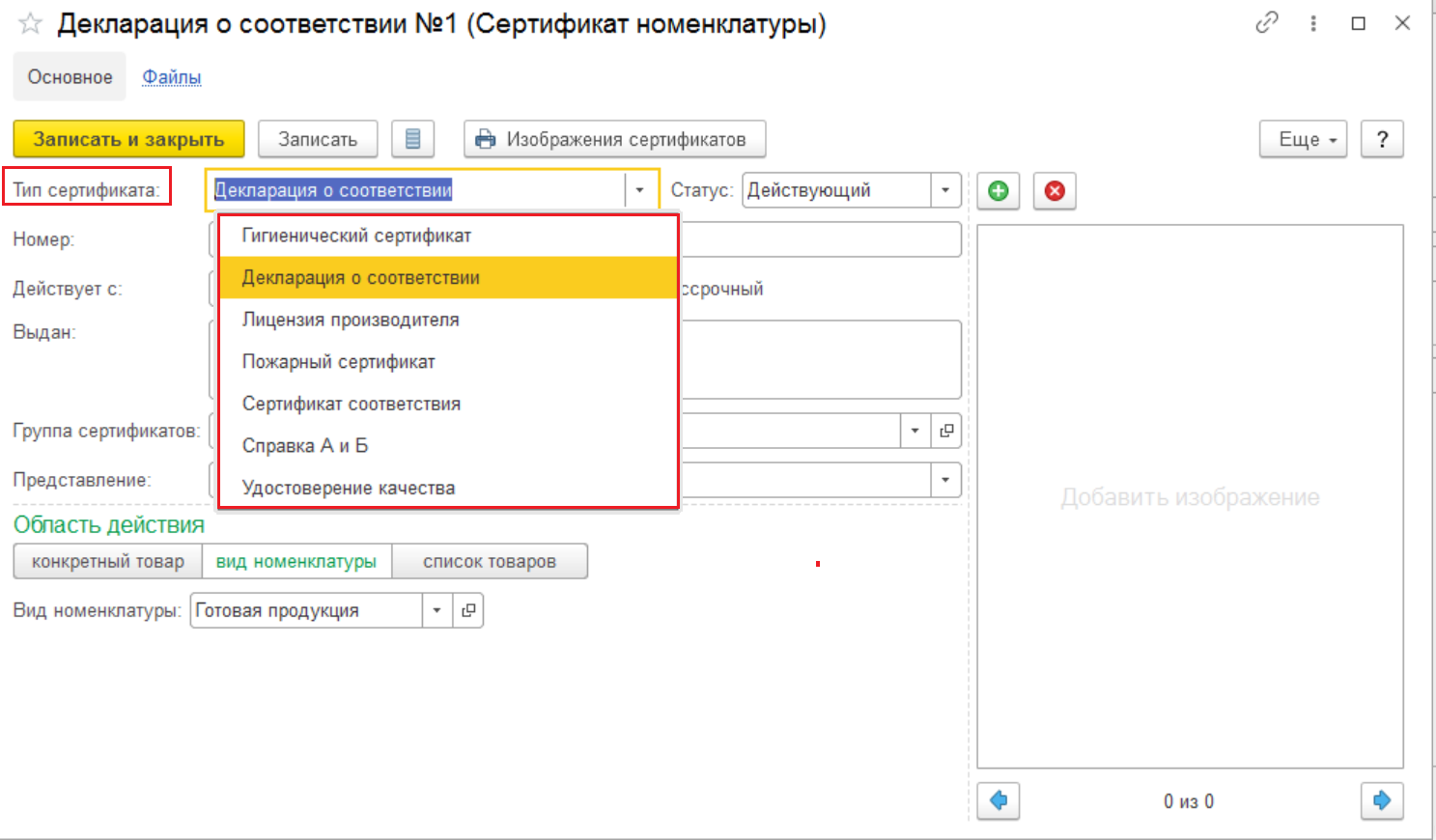Switch to the Основное tab
The width and height of the screenshot is (1436, 840).
70,77
